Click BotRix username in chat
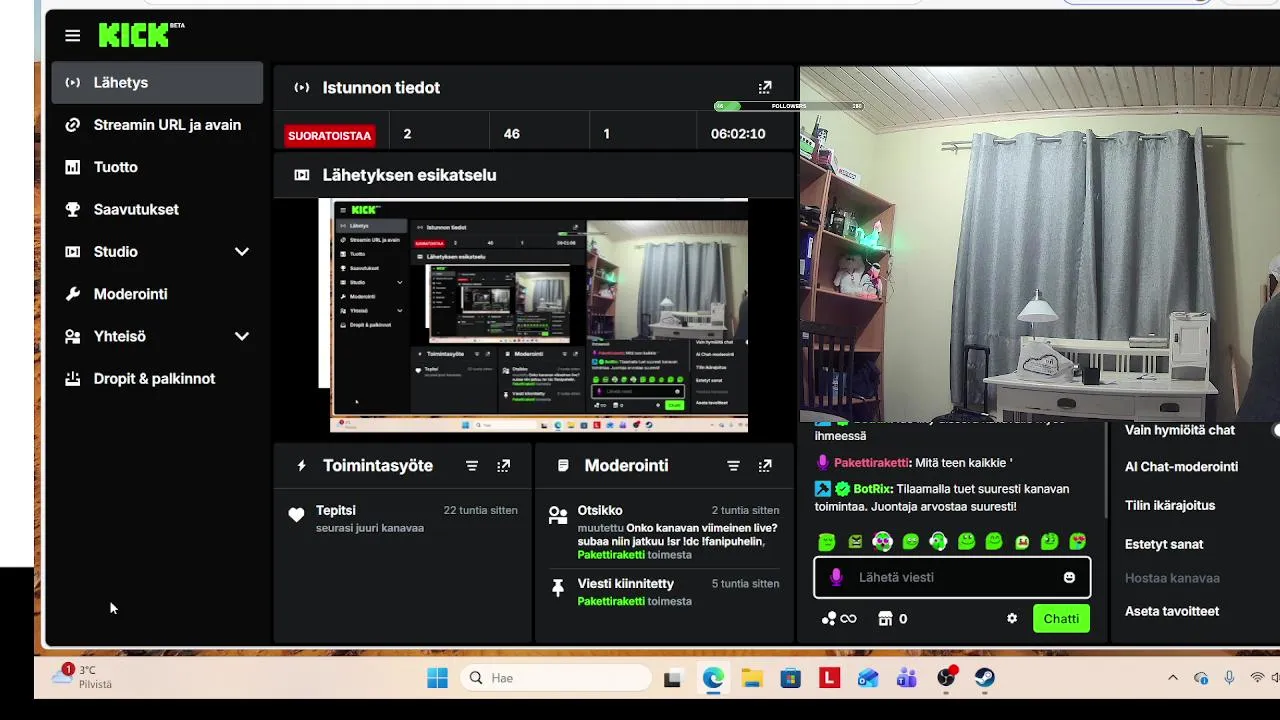Screen dimensions: 1280x720 tap(872, 489)
